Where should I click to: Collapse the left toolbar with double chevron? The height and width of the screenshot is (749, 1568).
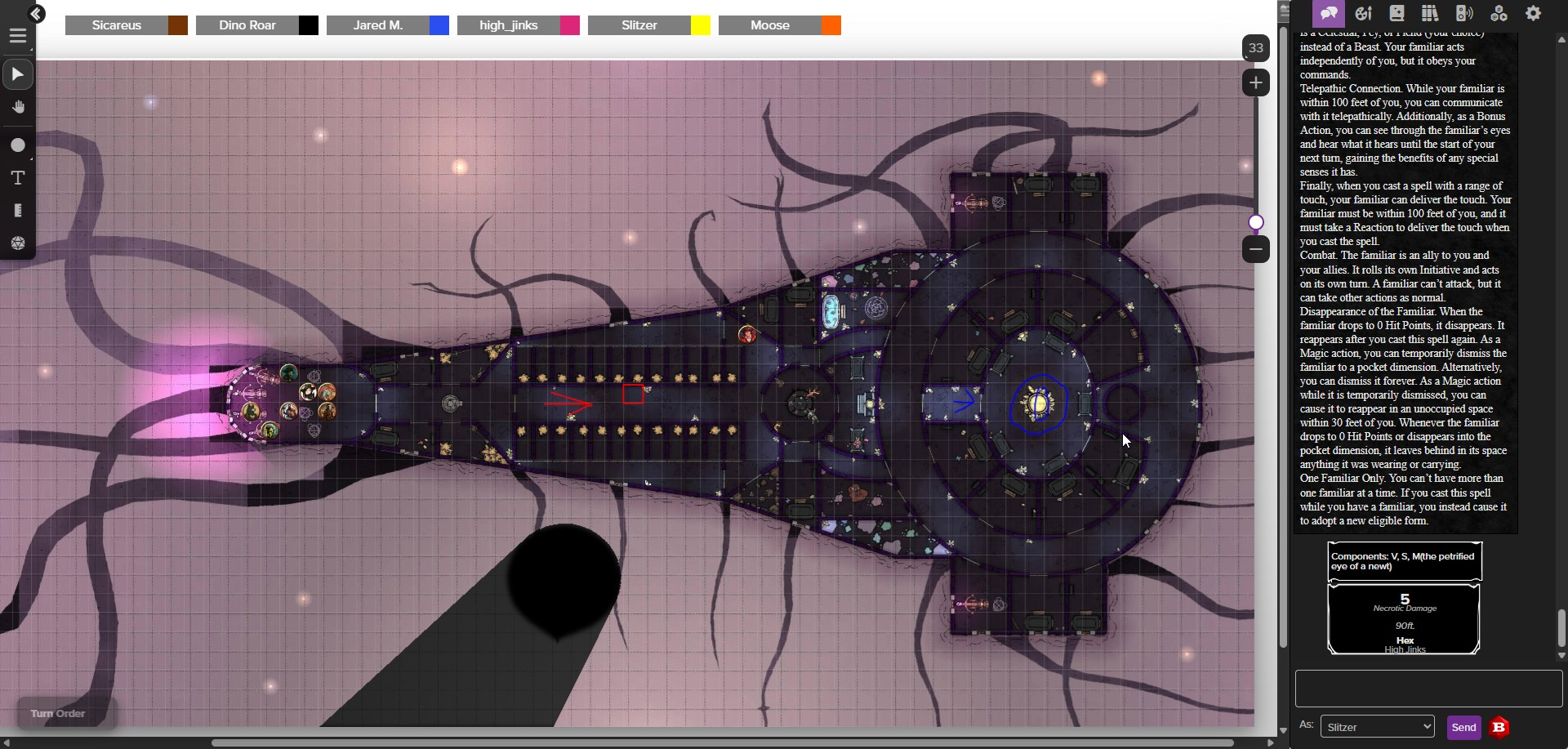tap(37, 14)
